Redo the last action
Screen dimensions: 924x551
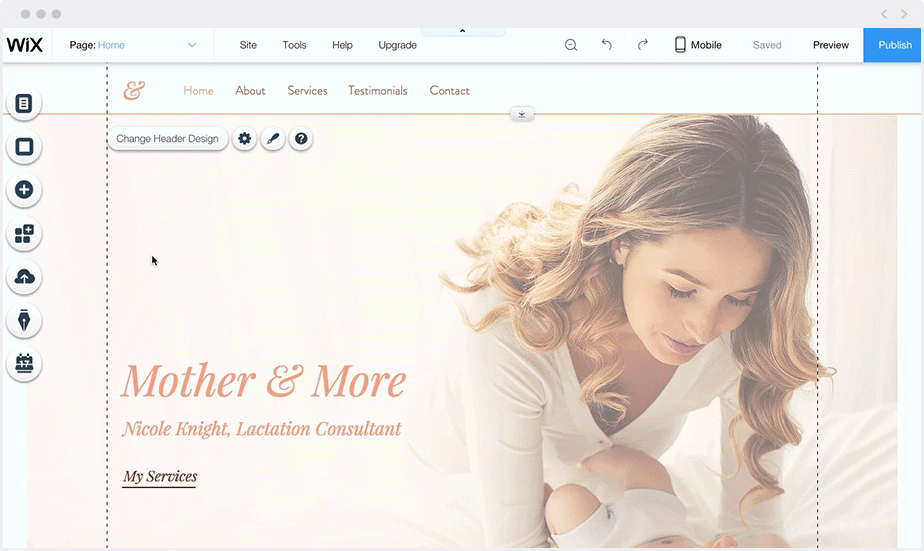coord(642,45)
